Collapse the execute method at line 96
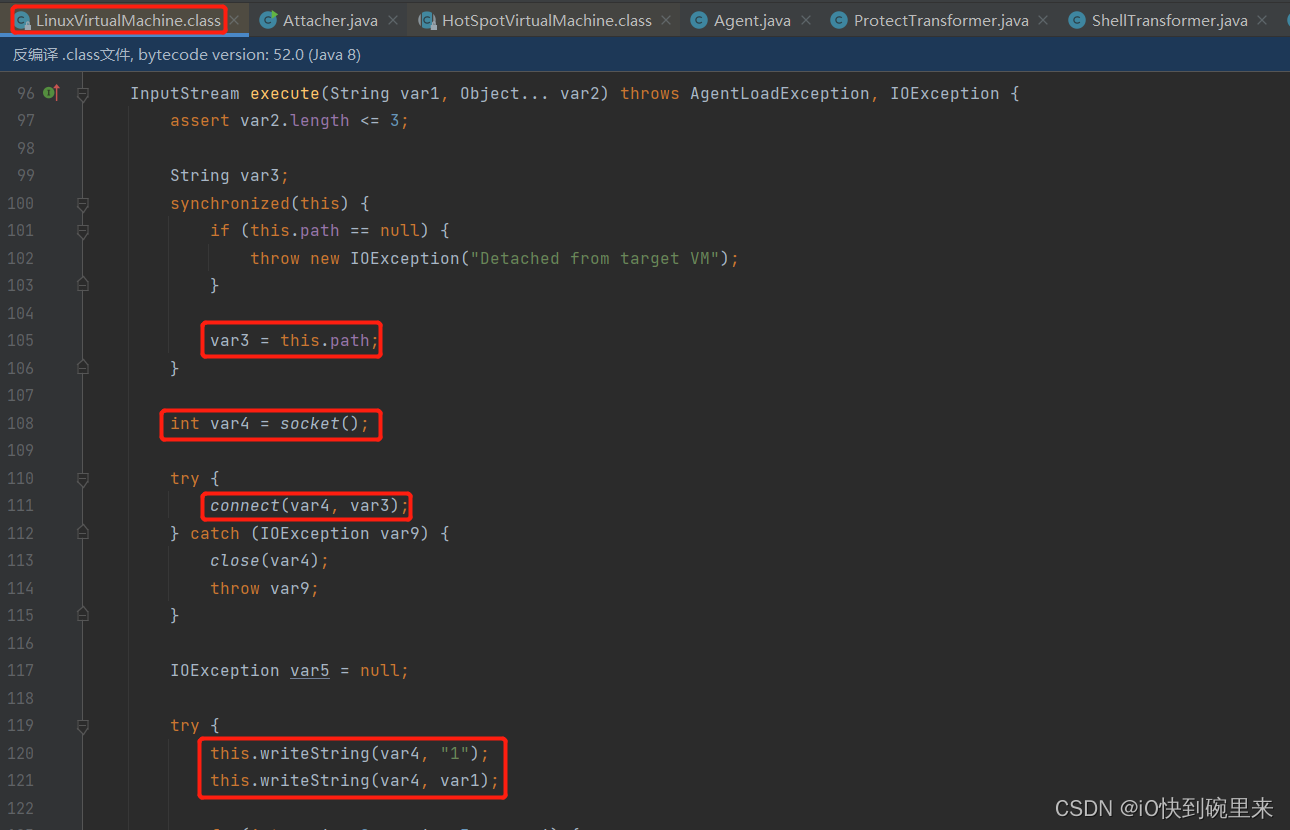The width and height of the screenshot is (1290, 830). 83,94
